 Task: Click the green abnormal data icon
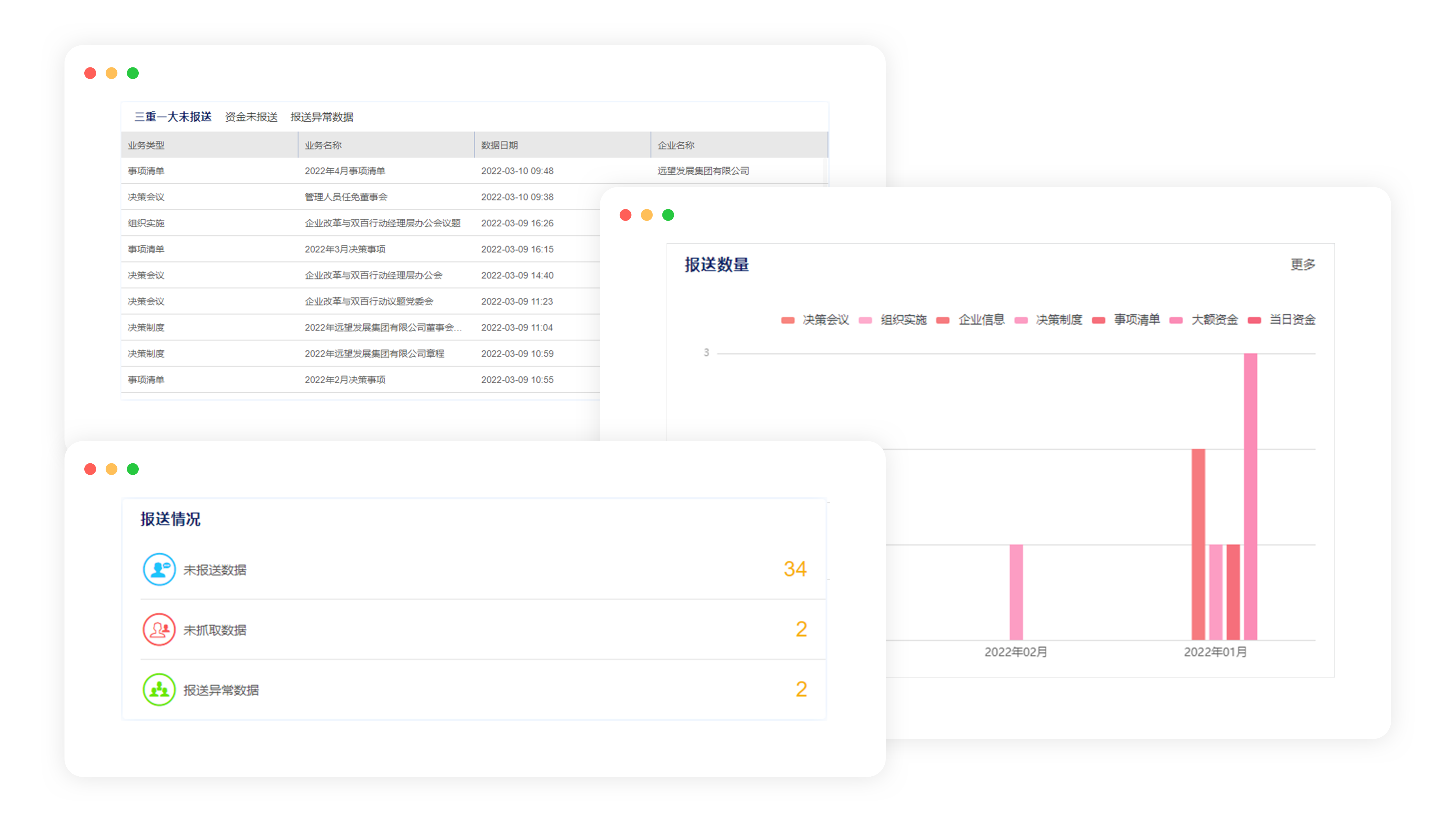[x=159, y=689]
